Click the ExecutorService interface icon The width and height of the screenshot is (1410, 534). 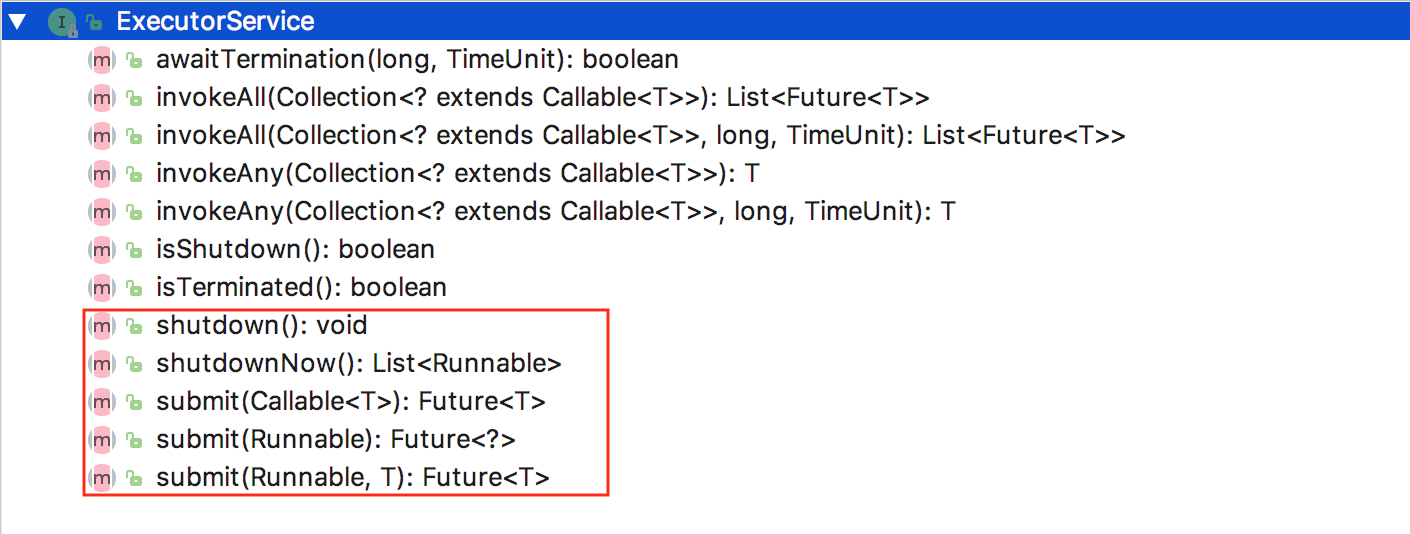point(62,21)
